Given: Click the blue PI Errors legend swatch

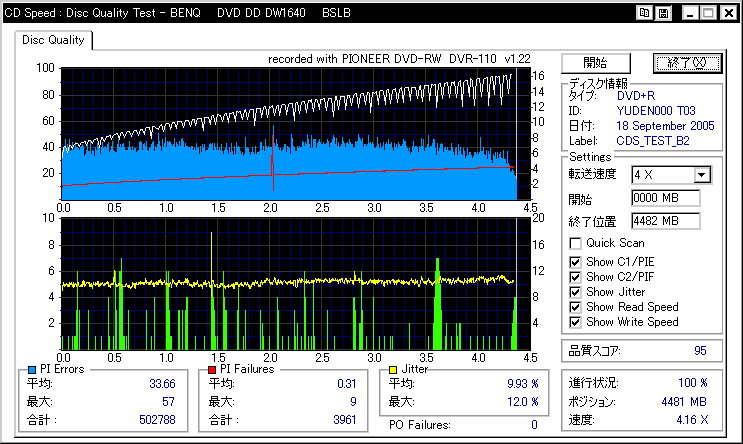Looking at the screenshot, I should (31, 370).
